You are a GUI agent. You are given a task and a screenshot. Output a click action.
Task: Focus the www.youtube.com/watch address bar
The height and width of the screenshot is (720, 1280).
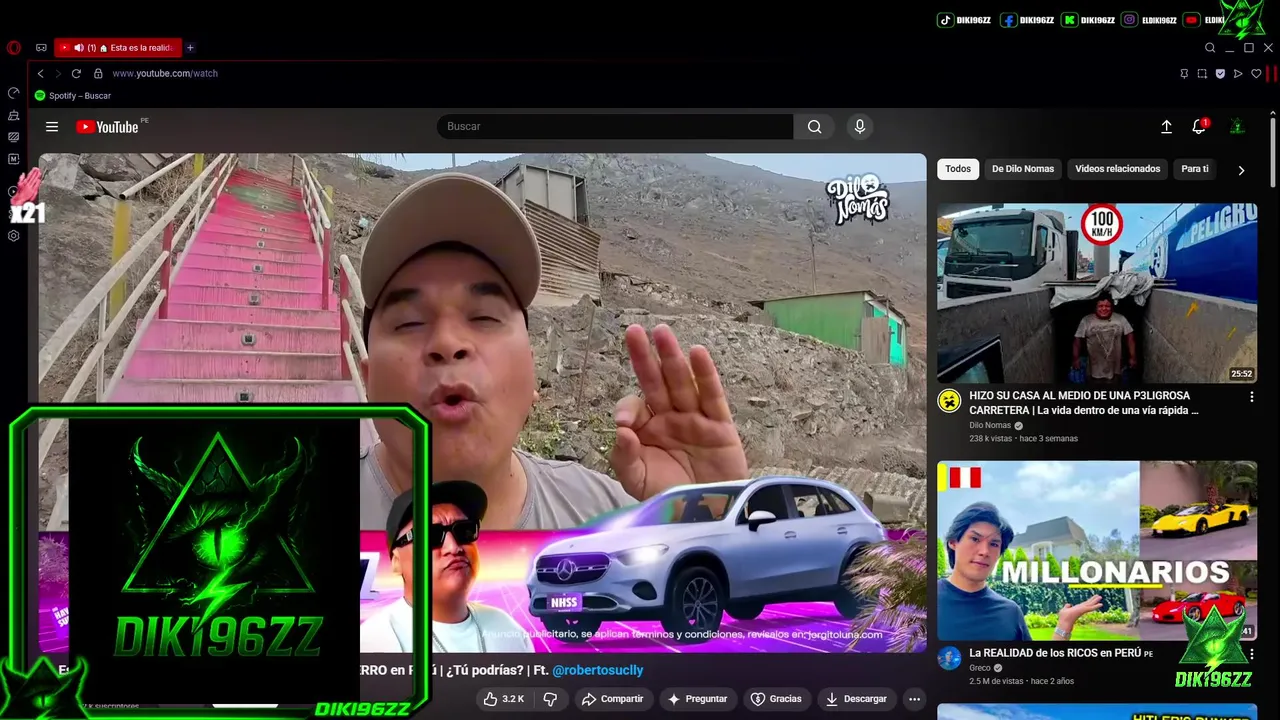[165, 73]
